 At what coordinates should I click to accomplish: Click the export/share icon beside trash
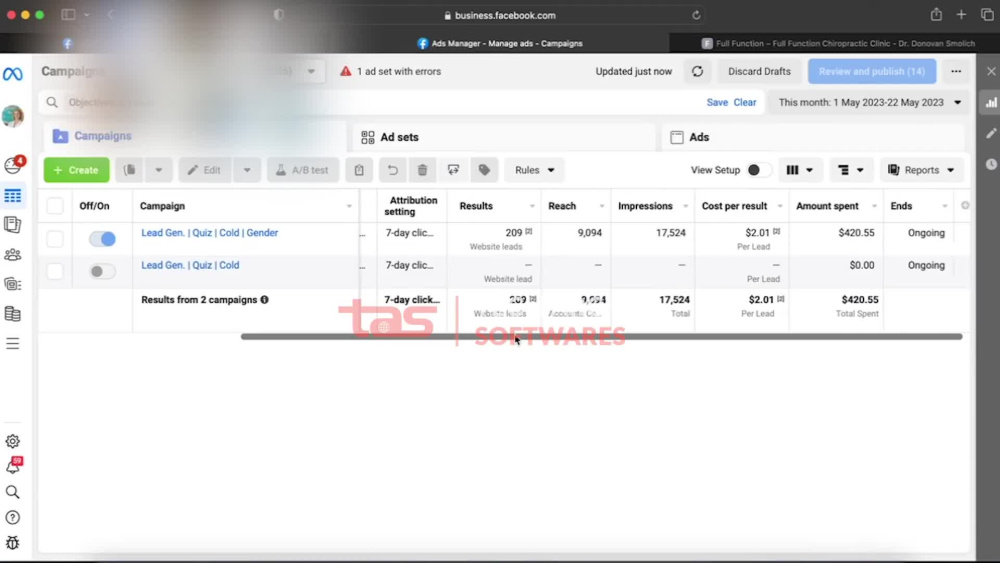453,170
